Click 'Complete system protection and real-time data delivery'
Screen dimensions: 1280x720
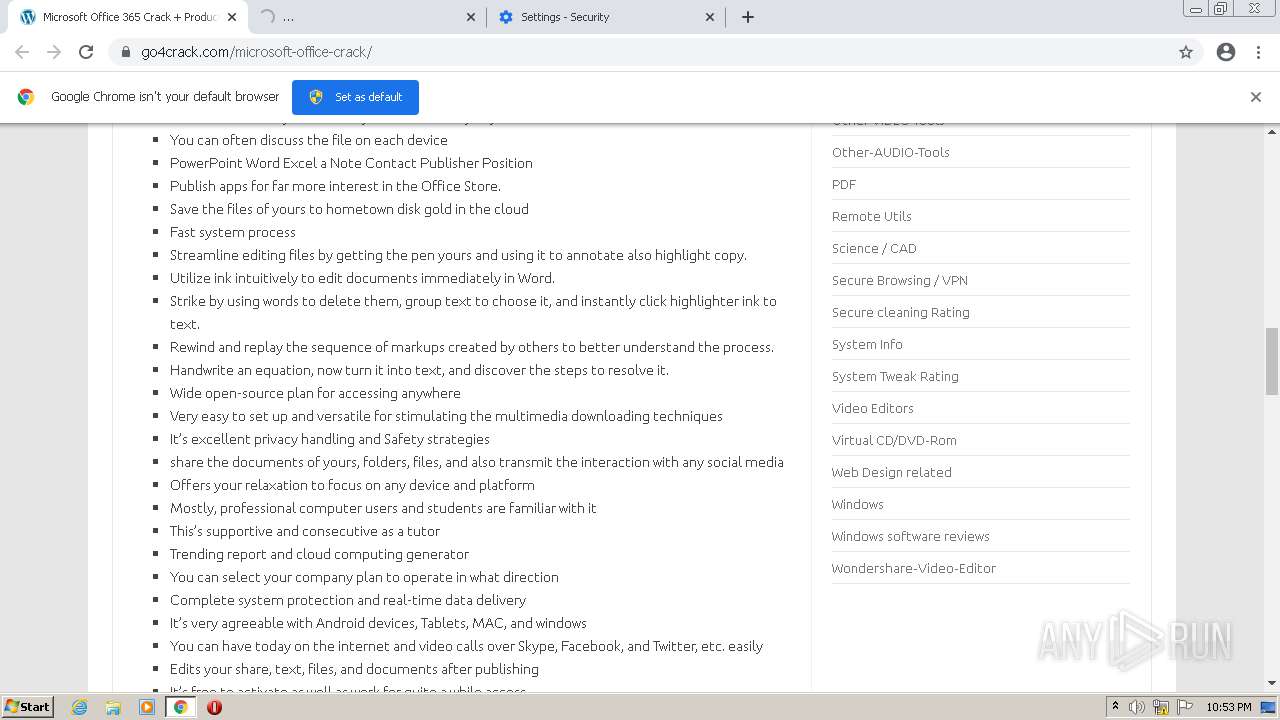(348, 600)
